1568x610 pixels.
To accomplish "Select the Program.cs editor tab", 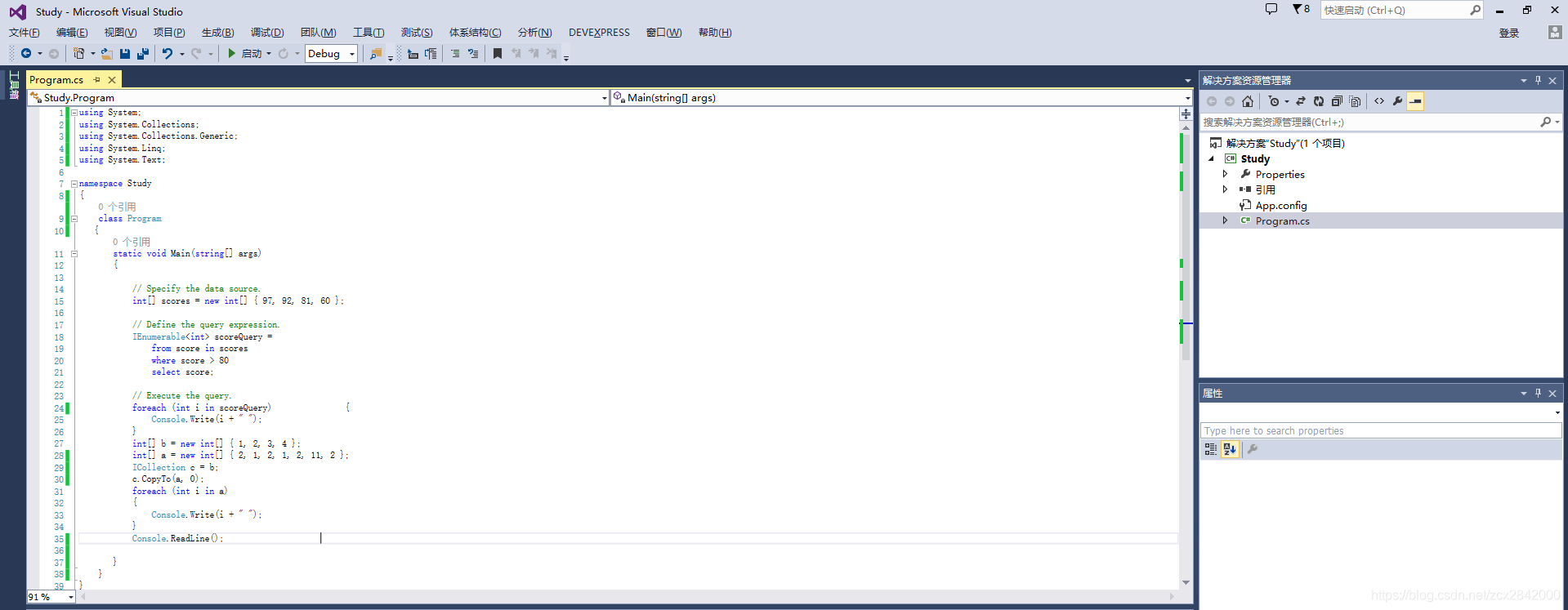I will pyautogui.click(x=56, y=79).
